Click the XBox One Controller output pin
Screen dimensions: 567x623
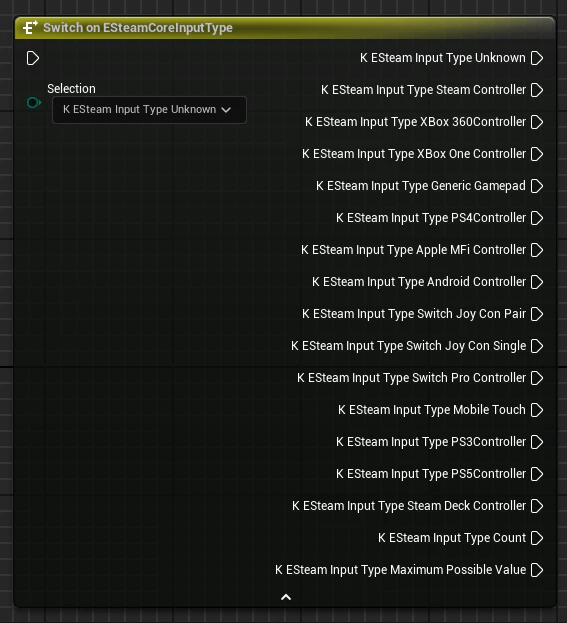point(537,154)
